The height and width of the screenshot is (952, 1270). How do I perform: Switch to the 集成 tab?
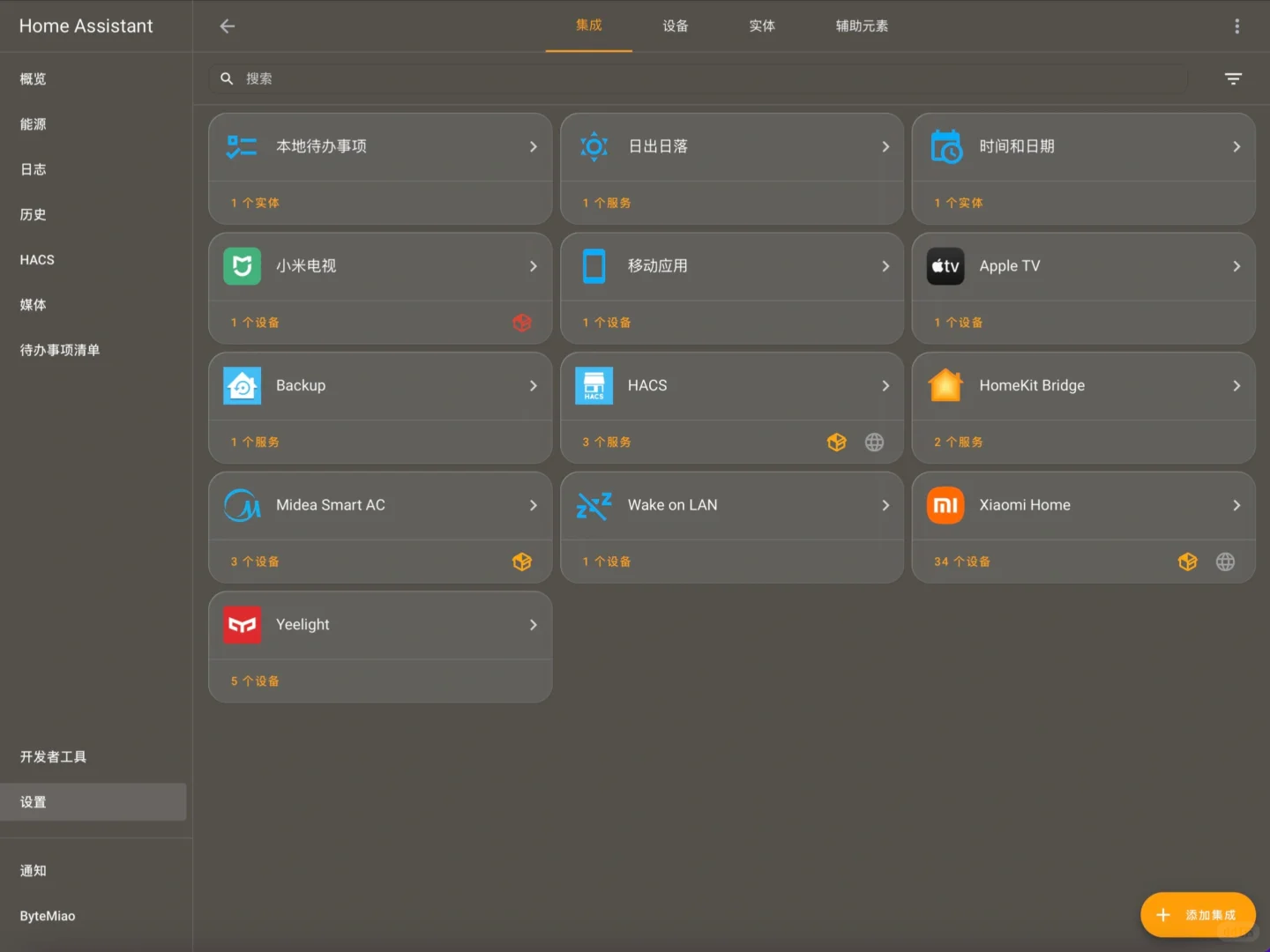click(x=589, y=26)
